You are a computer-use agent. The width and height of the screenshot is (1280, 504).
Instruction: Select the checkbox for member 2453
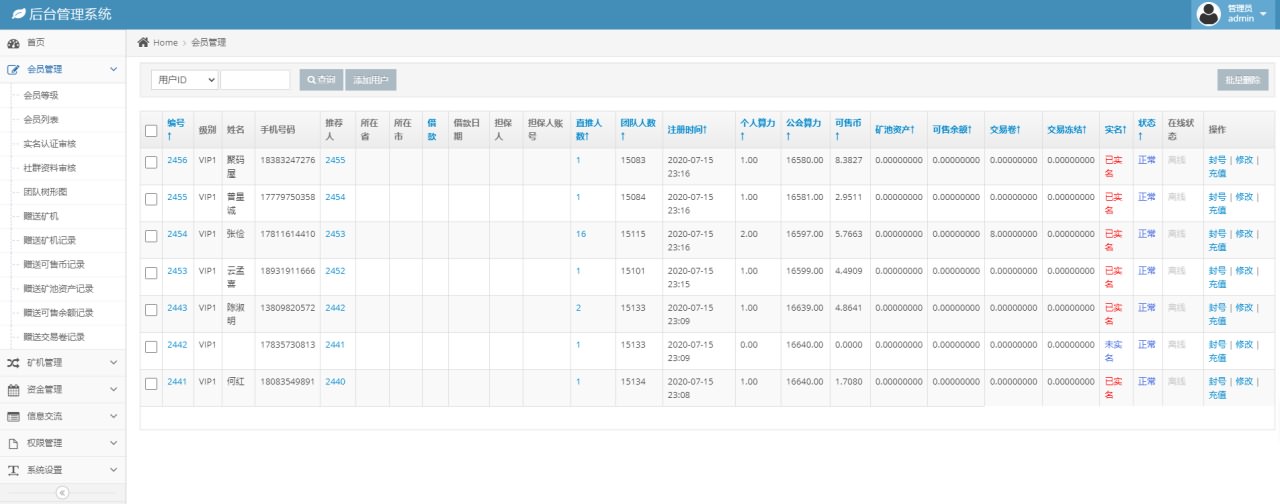[x=151, y=273]
